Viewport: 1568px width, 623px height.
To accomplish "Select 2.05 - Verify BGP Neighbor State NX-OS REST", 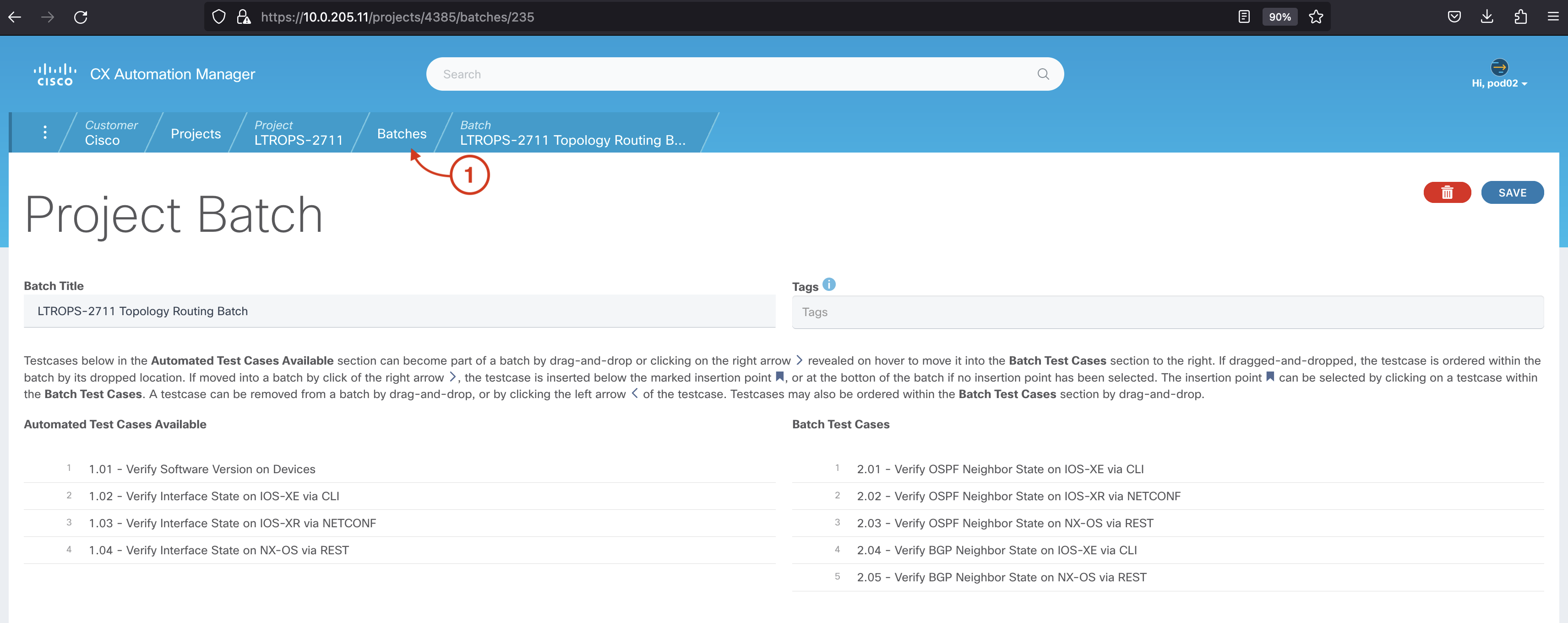I will [x=1167, y=577].
